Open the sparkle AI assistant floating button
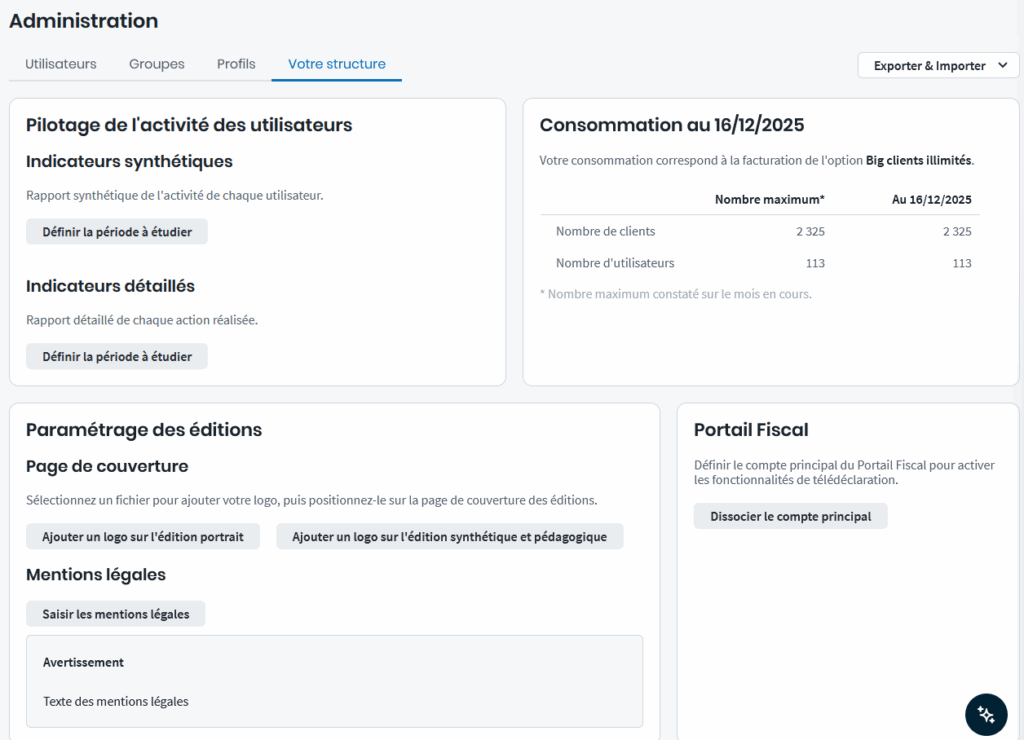Screen dimensions: 1024x740 (986, 714)
